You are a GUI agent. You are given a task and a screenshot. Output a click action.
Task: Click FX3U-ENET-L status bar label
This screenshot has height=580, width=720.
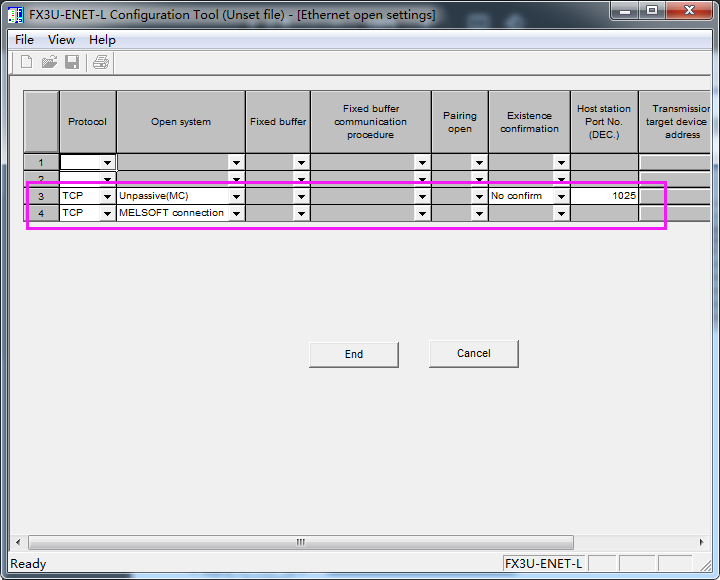point(544,563)
